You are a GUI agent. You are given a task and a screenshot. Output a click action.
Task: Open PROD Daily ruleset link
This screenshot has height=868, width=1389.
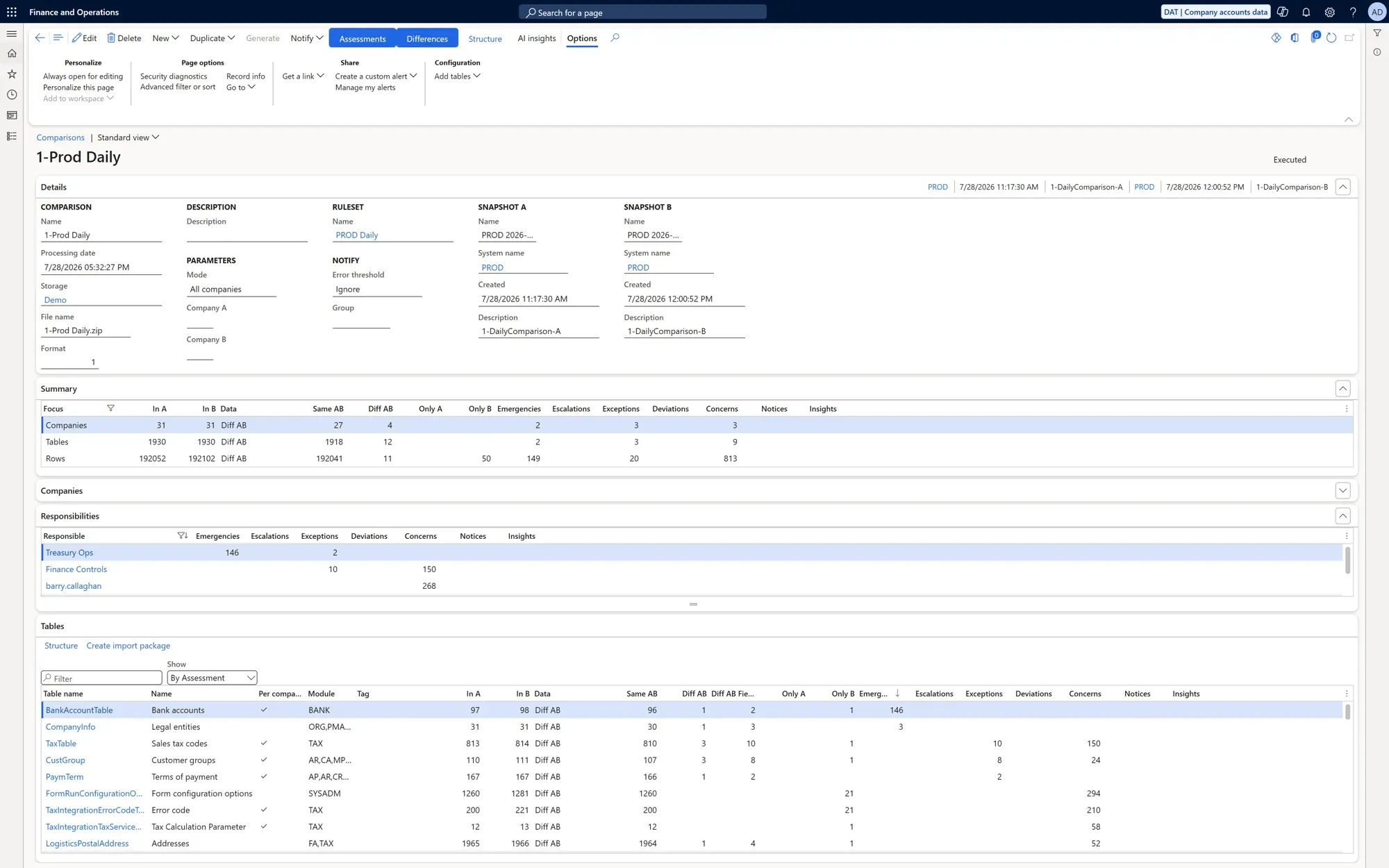point(357,235)
